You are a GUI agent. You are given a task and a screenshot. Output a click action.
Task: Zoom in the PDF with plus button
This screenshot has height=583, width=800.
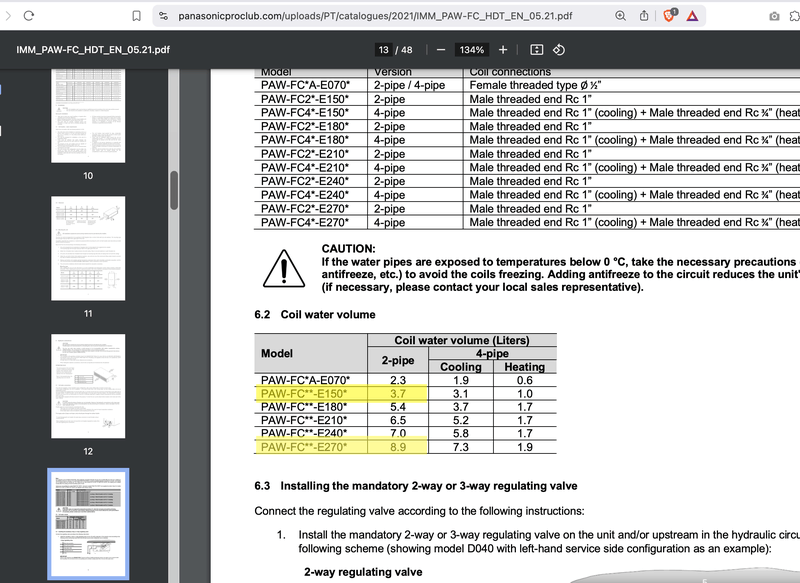[503, 49]
